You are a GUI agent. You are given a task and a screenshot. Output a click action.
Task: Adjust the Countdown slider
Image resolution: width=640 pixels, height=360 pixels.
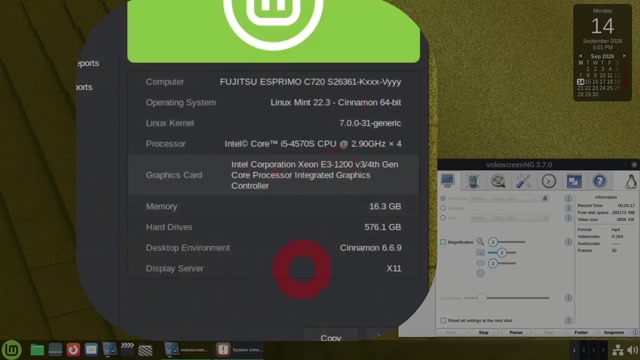point(506,298)
